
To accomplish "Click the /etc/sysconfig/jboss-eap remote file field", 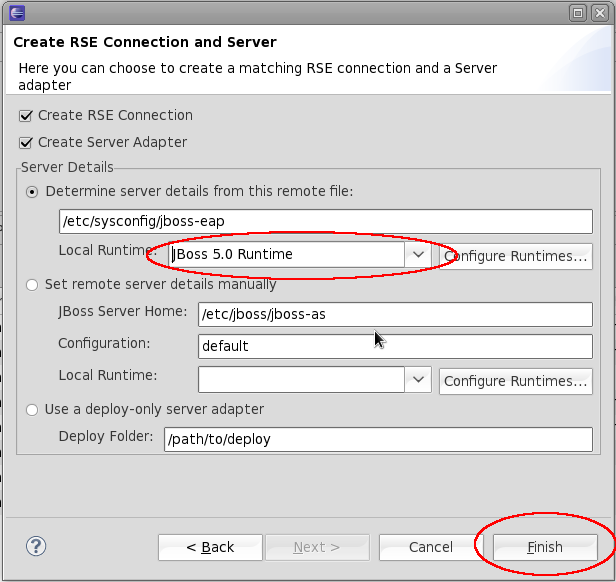I will click(x=325, y=221).
